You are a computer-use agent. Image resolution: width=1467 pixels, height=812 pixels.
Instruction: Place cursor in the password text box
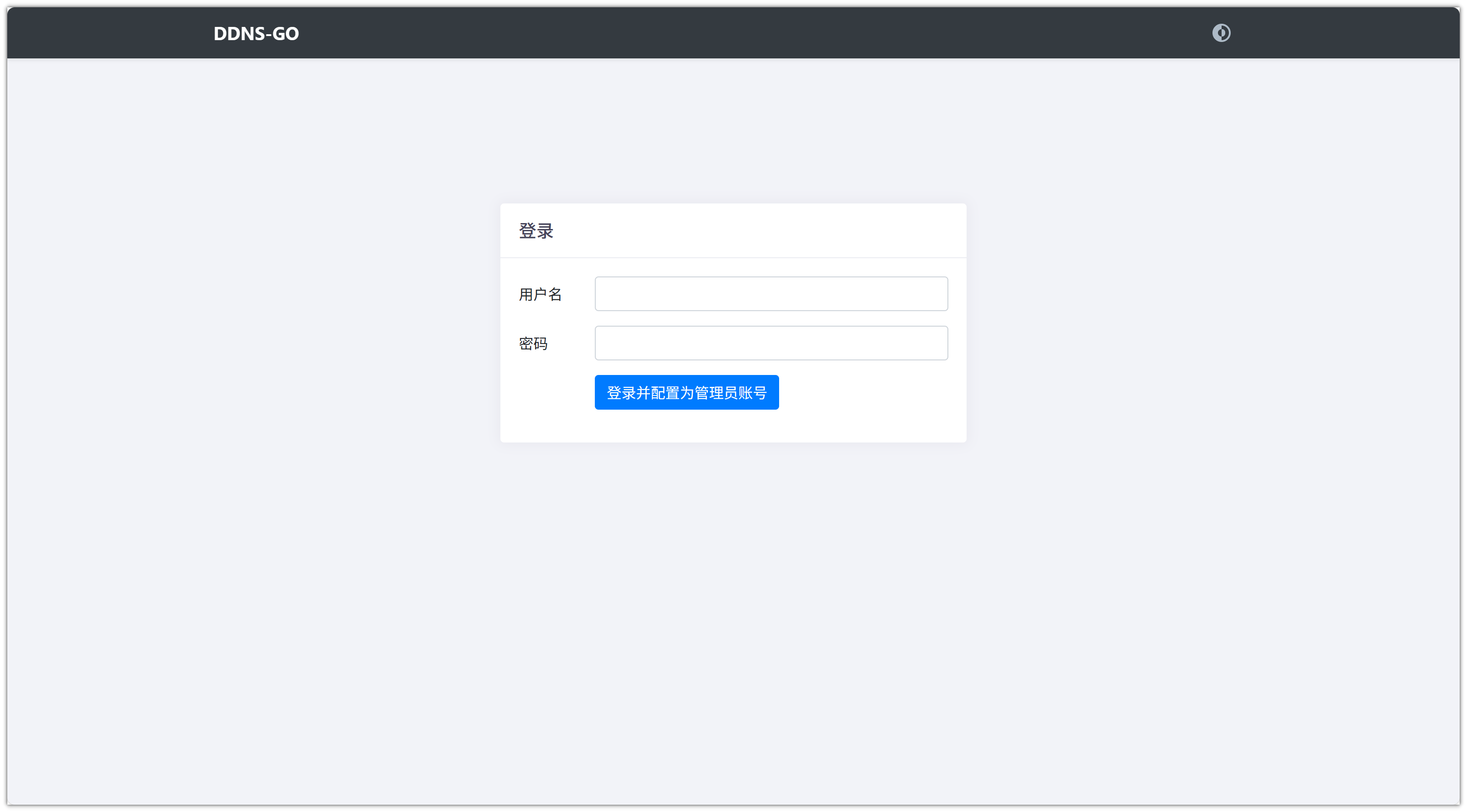point(771,343)
